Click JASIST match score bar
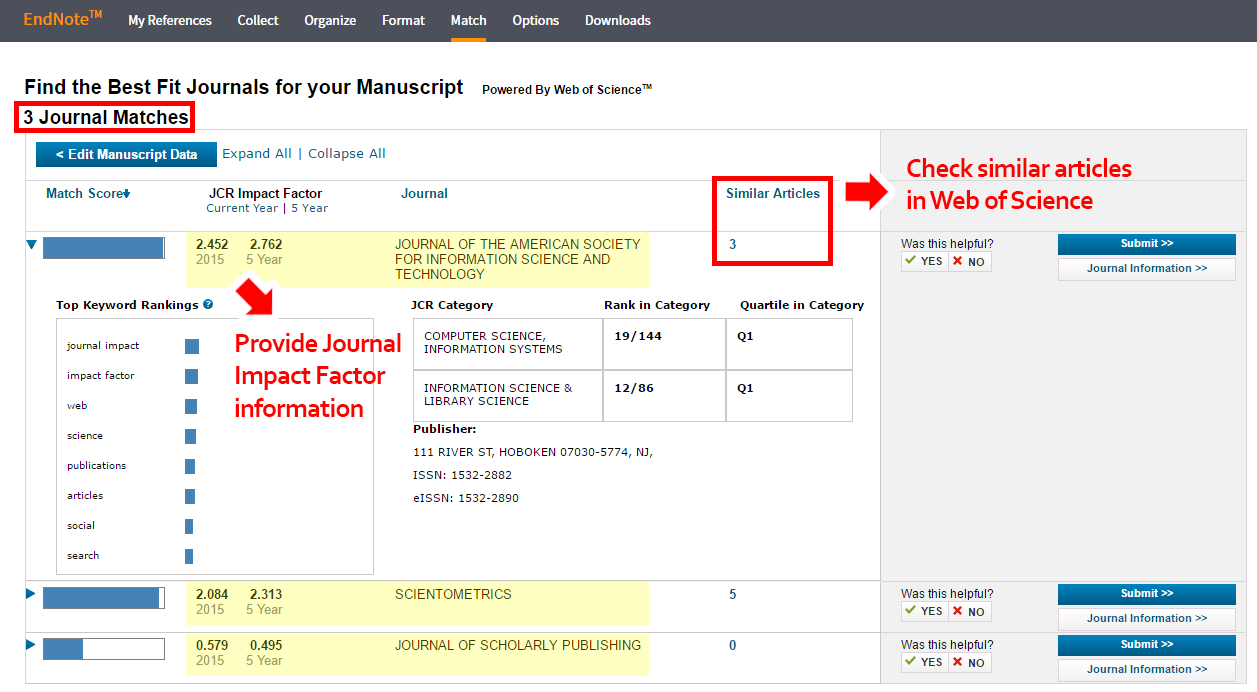Viewport: 1257px width, 692px height. point(104,248)
